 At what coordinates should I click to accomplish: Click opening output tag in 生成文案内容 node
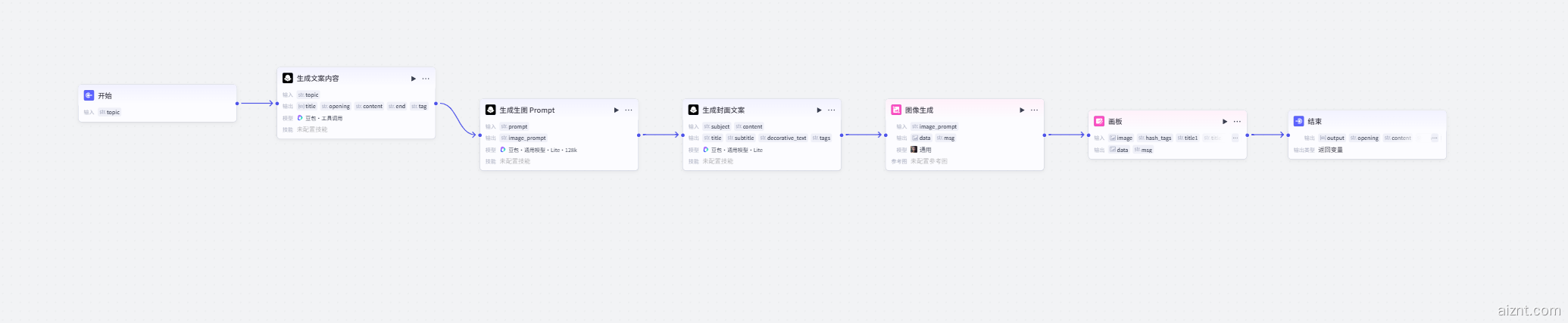336,107
